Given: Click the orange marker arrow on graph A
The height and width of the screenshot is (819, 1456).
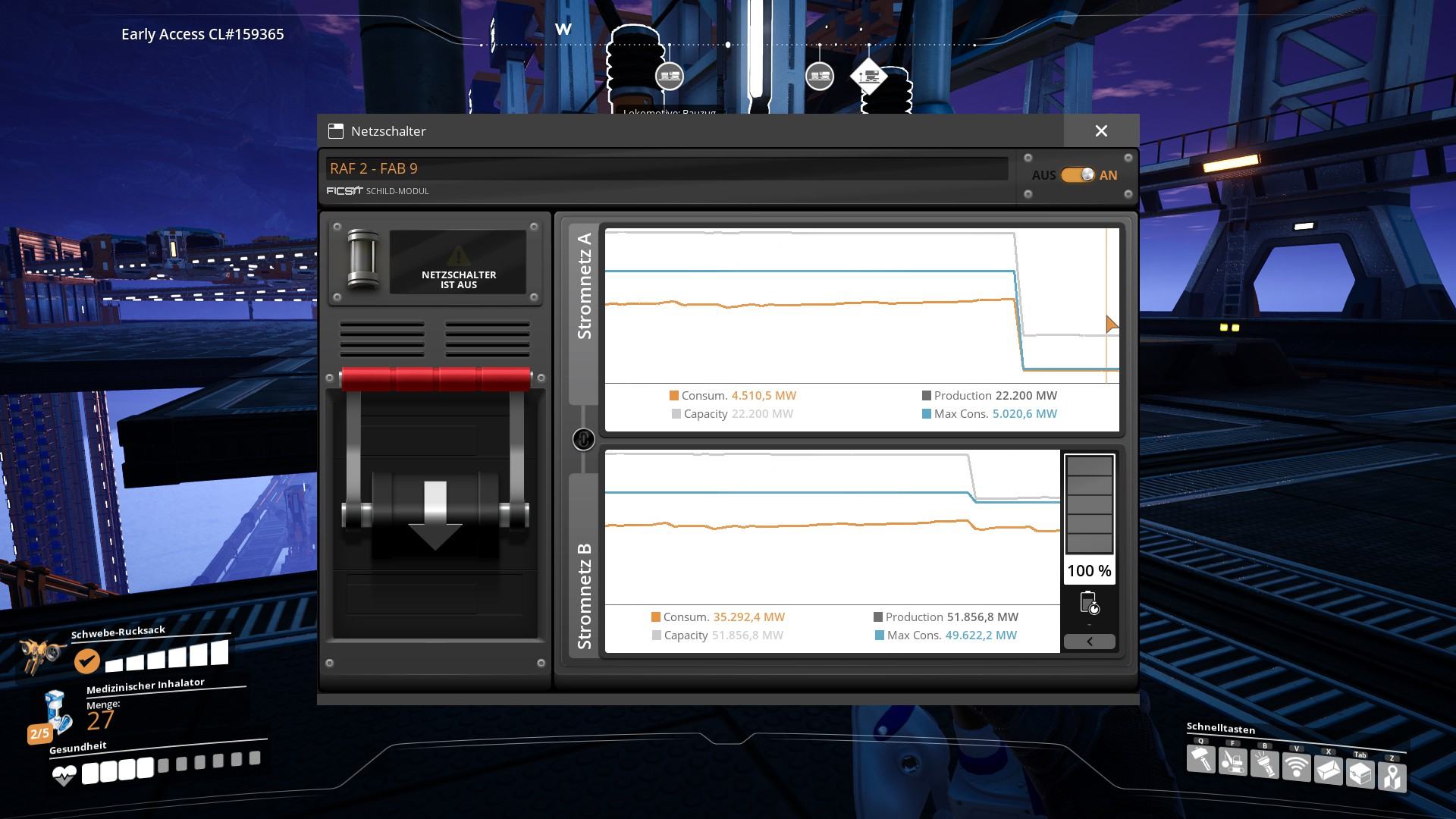Looking at the screenshot, I should click(x=1112, y=325).
